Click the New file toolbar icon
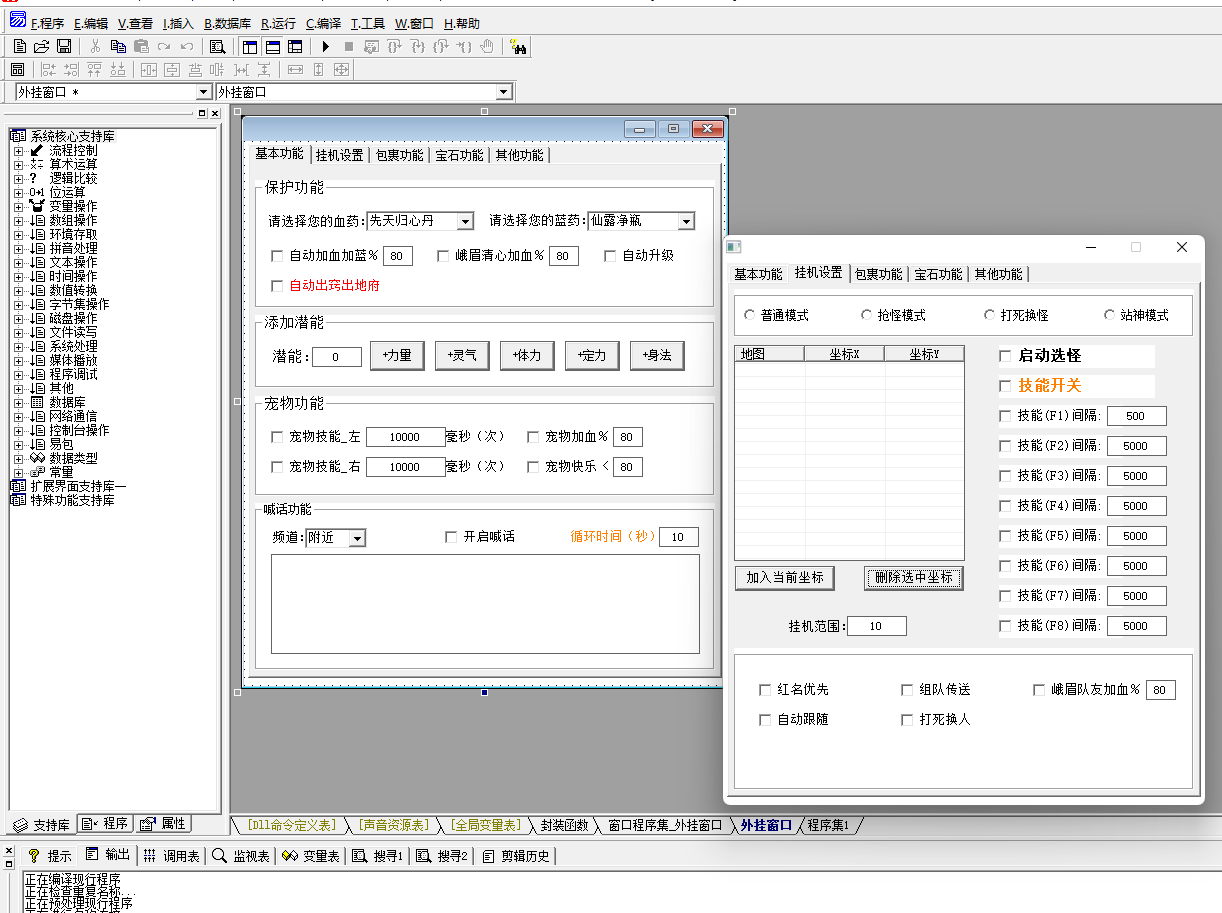Image resolution: width=1222 pixels, height=913 pixels. (x=20, y=46)
